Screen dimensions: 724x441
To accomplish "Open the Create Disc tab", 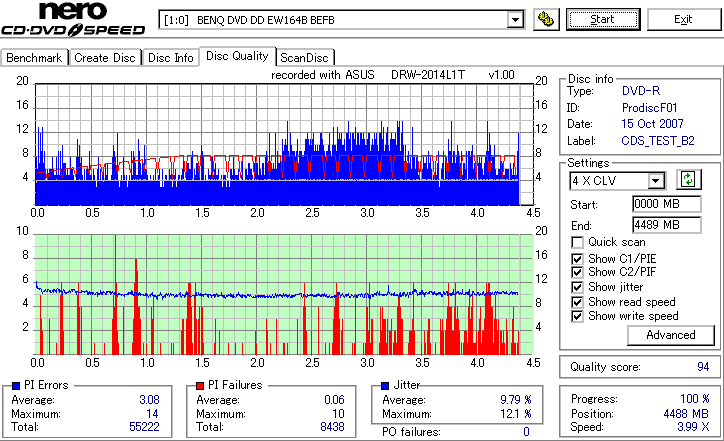I will point(105,58).
